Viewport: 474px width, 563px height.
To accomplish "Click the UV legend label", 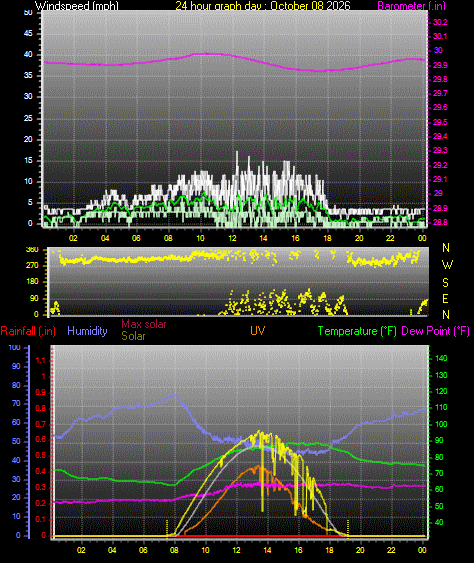I will click(258, 331).
